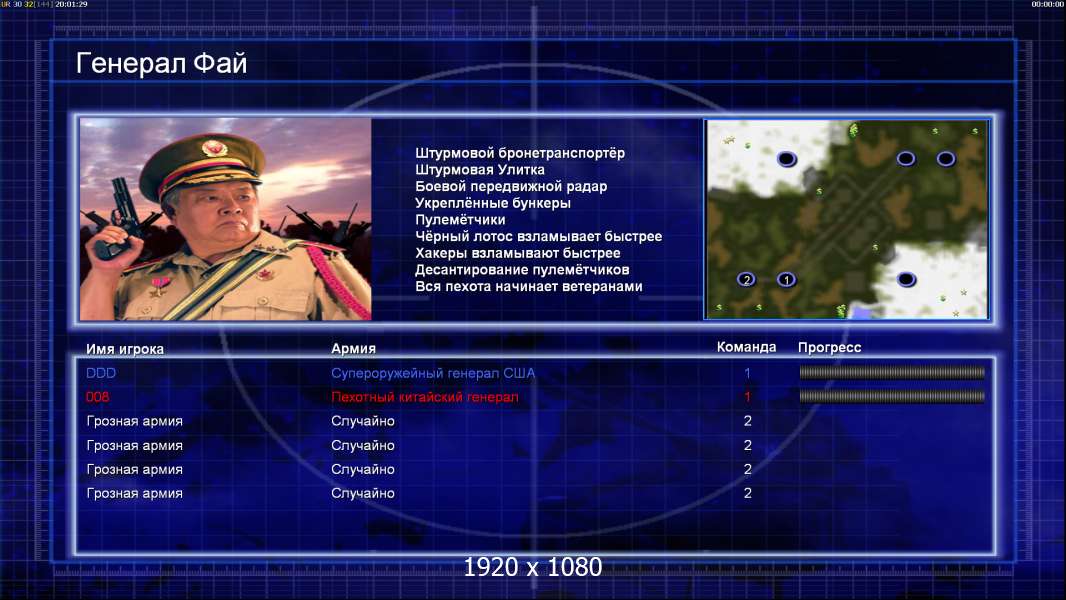Click the 'Прогресс' column header
This screenshot has width=1066, height=600.
click(x=829, y=347)
